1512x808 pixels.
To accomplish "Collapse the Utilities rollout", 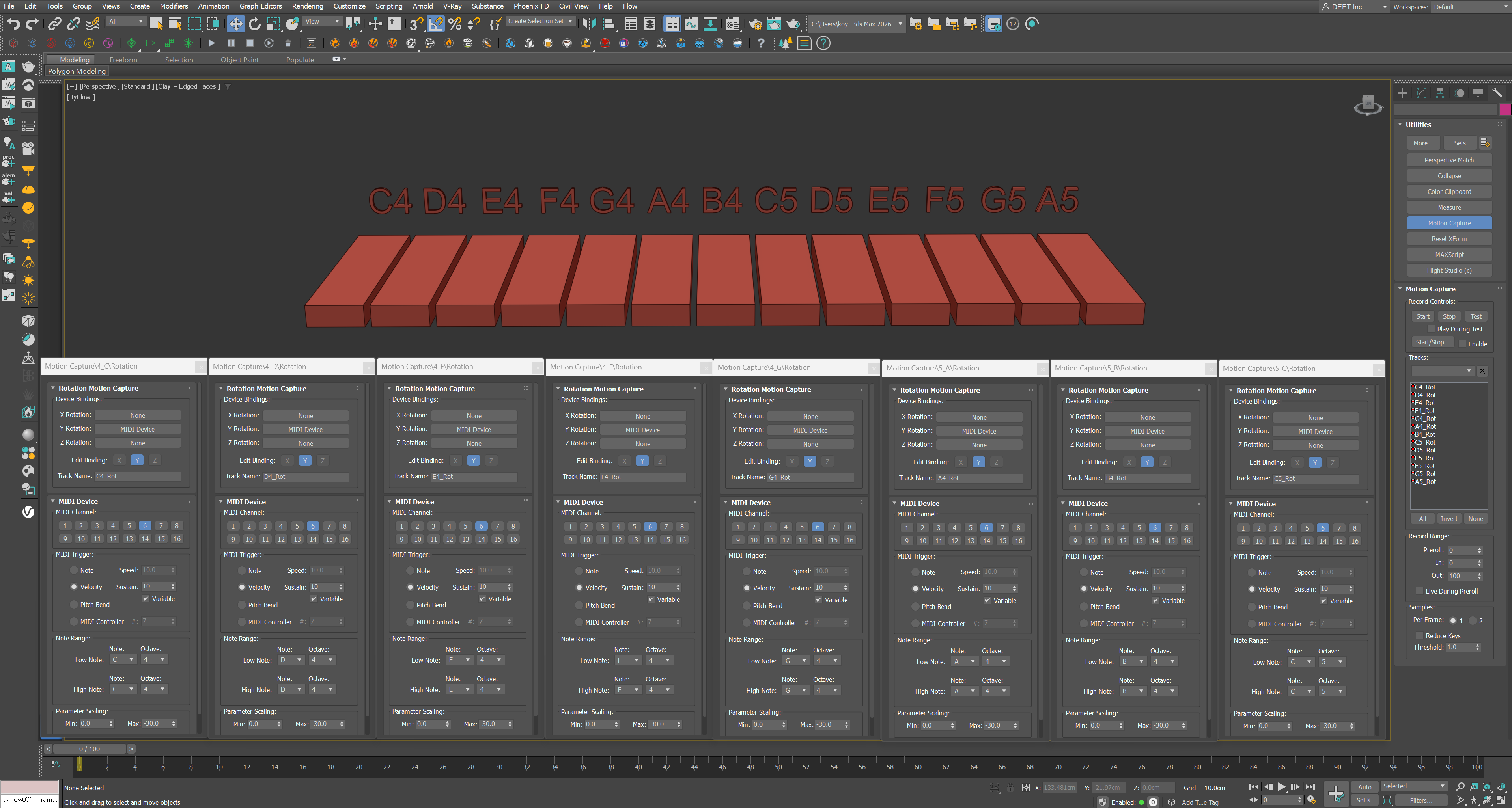I will 1400,125.
